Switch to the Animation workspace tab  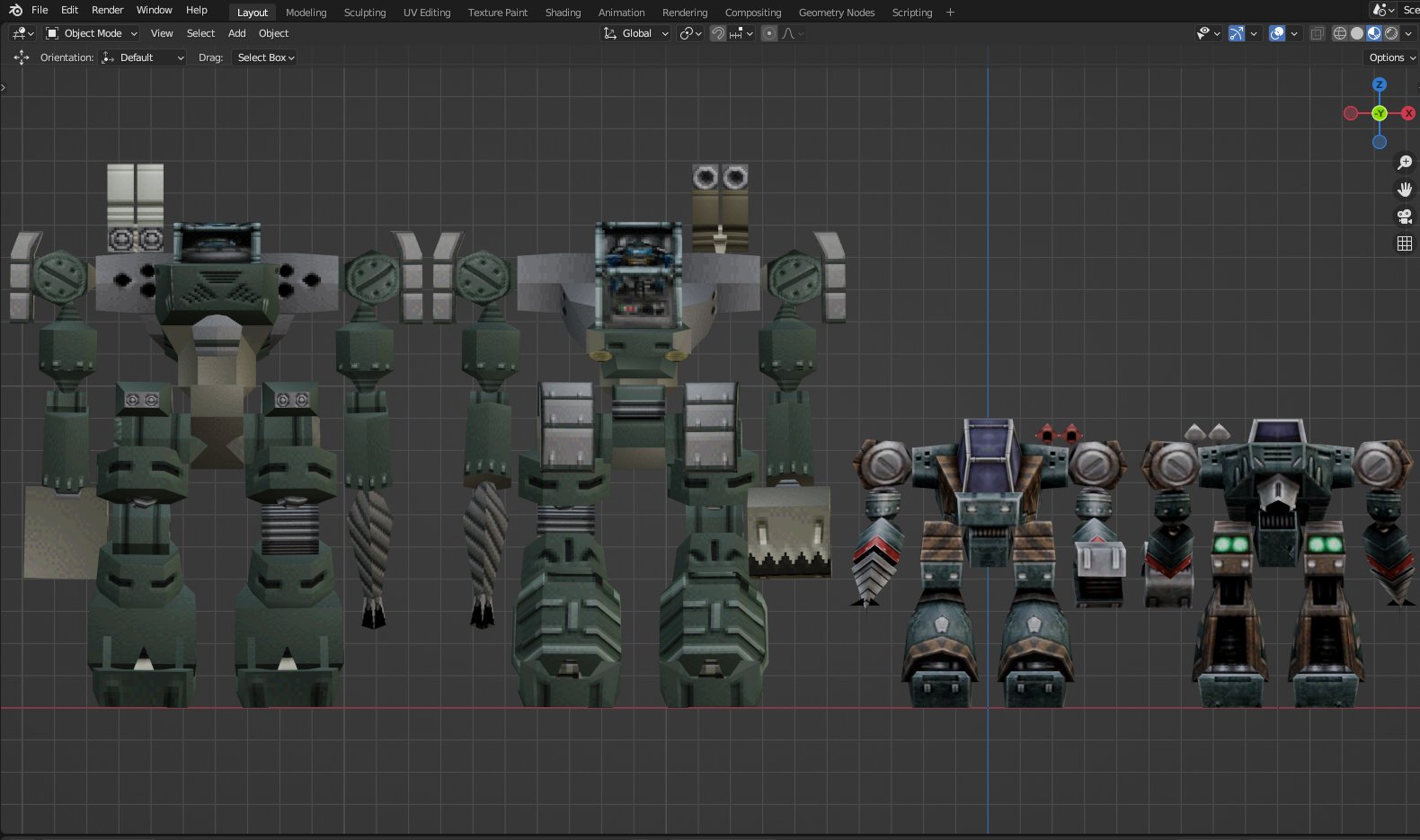622,13
